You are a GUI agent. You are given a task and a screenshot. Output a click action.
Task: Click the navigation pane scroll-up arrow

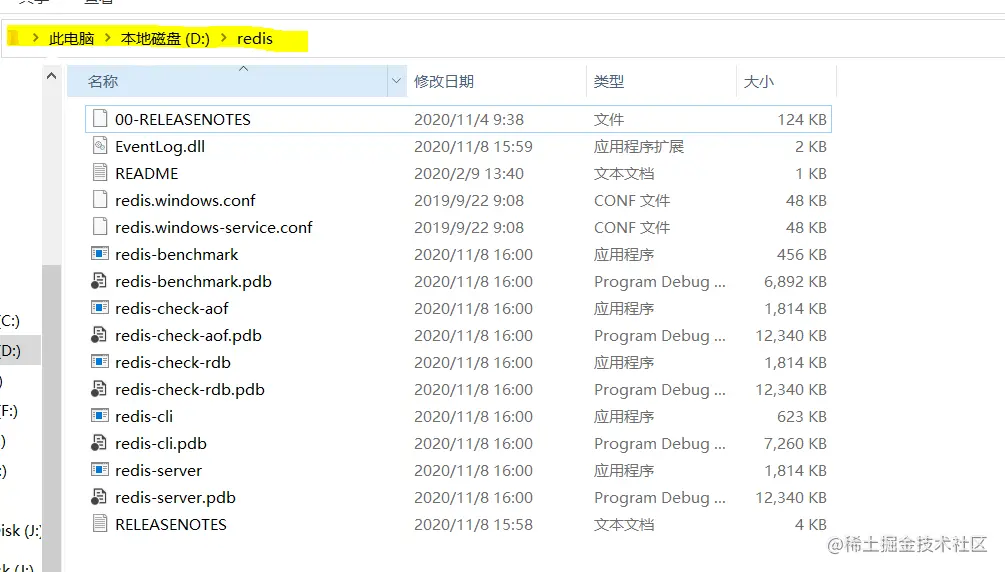51,76
